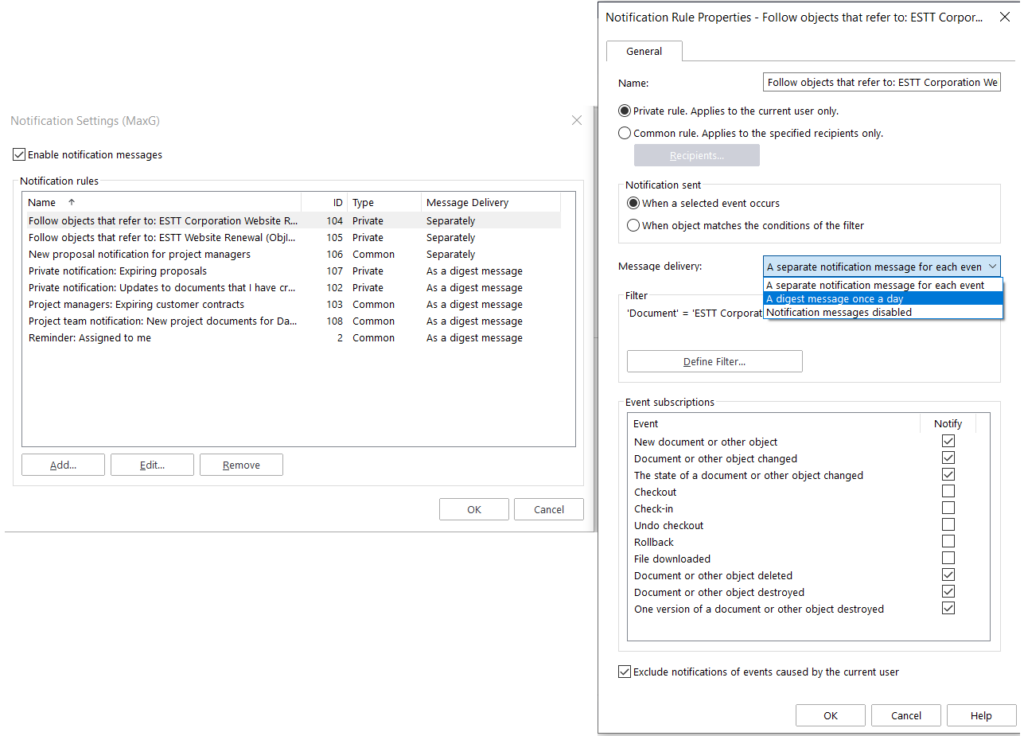
Task: Click the rule Name input field
Action: pos(881,81)
